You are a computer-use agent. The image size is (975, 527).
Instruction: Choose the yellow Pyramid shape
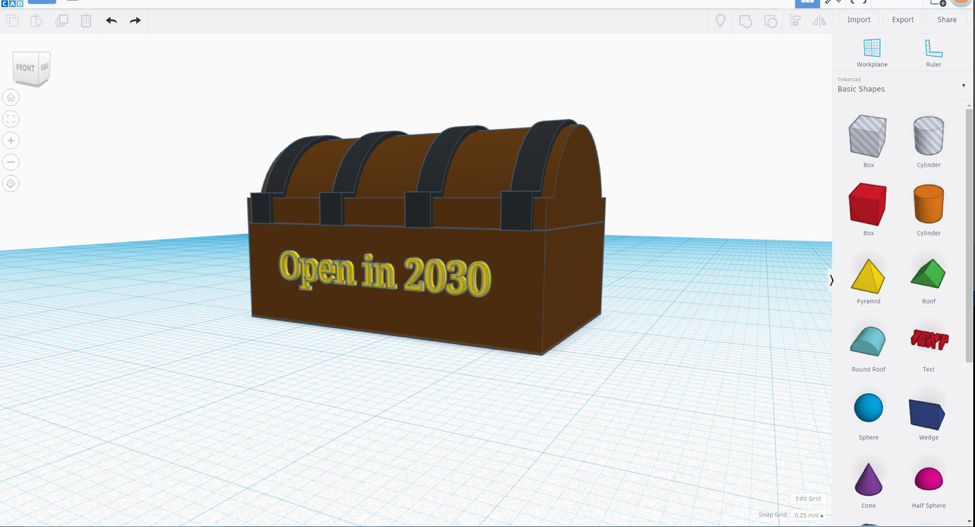(x=868, y=277)
